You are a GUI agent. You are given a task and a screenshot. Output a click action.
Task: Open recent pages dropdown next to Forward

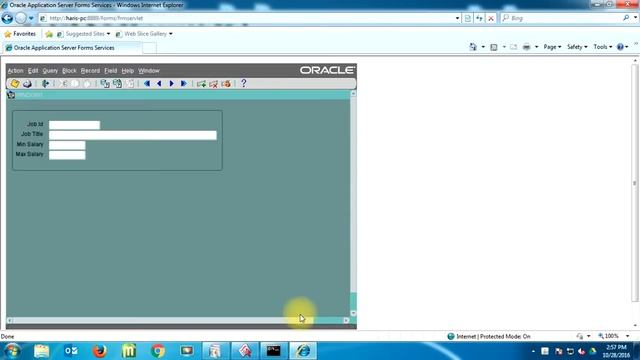(x=31, y=18)
